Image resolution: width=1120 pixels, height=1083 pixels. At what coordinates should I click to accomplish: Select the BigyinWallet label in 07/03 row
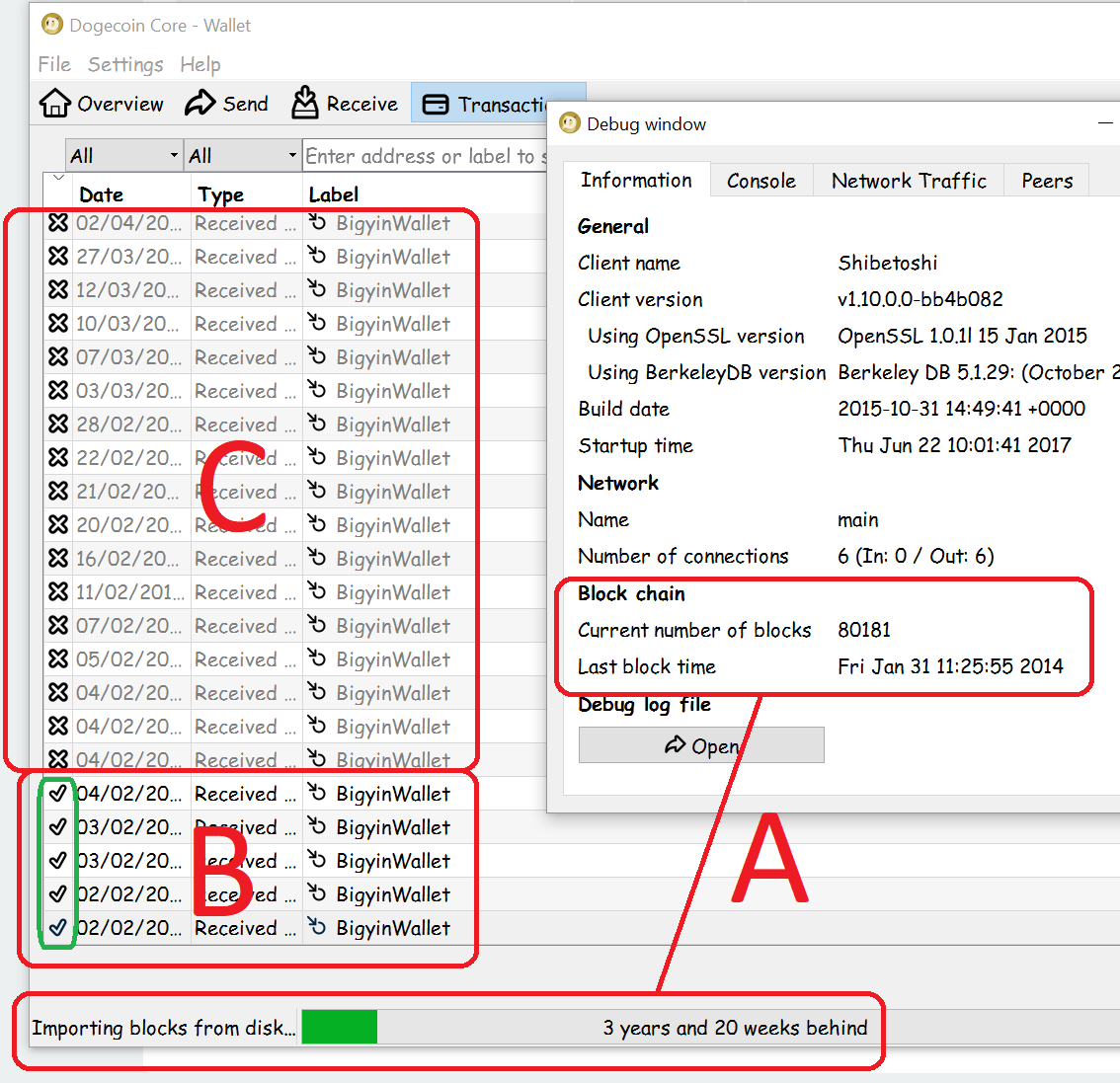pyautogui.click(x=393, y=357)
